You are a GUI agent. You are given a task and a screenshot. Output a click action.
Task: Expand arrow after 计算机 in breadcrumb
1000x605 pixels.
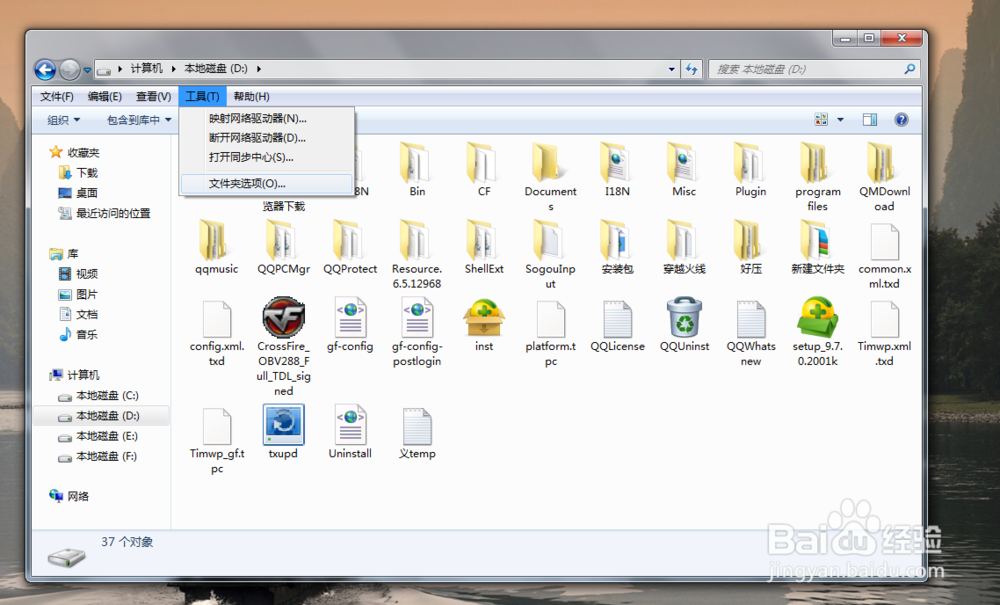pyautogui.click(x=173, y=68)
